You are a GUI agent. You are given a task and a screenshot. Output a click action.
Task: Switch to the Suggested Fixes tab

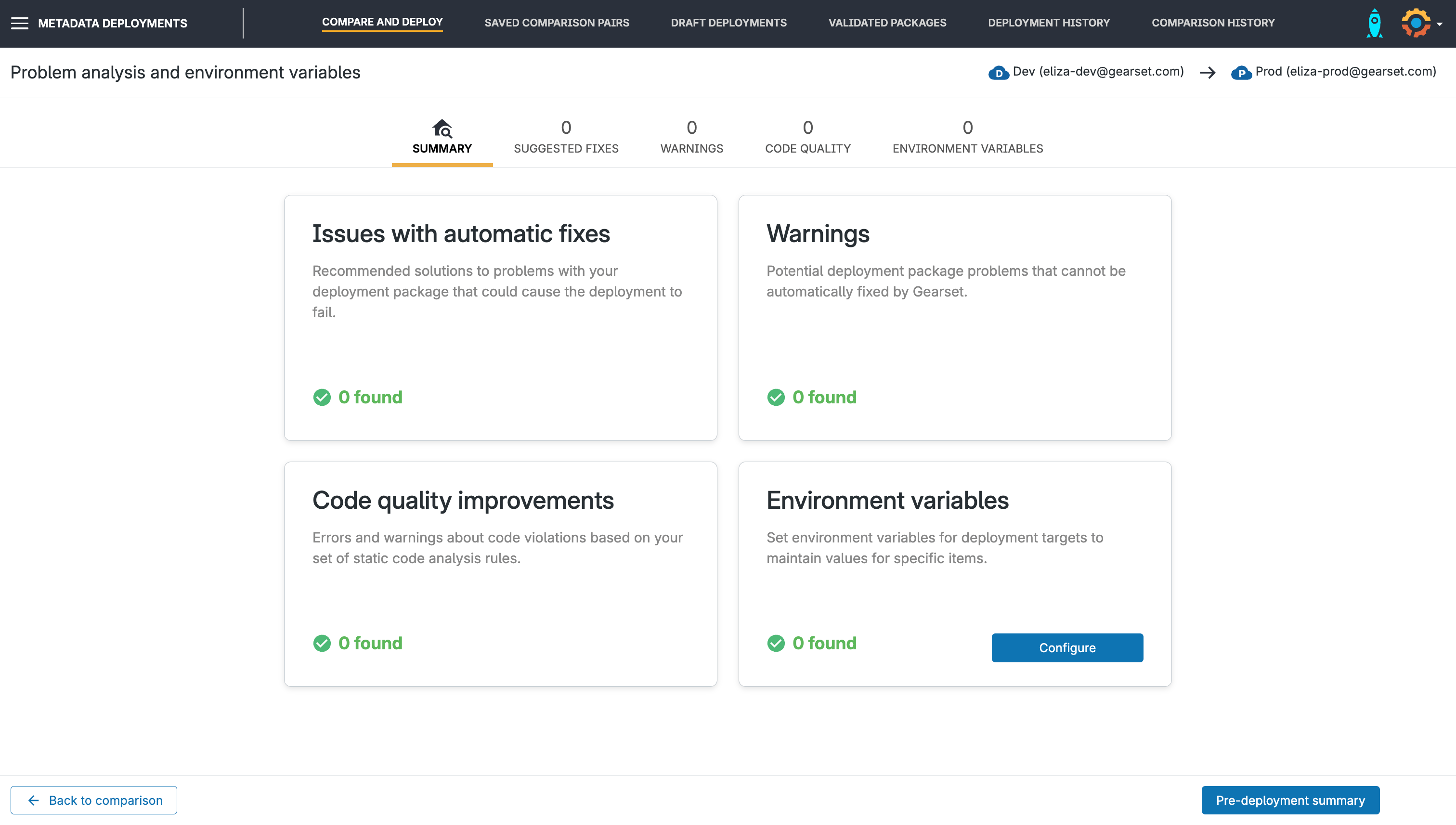coord(566,138)
